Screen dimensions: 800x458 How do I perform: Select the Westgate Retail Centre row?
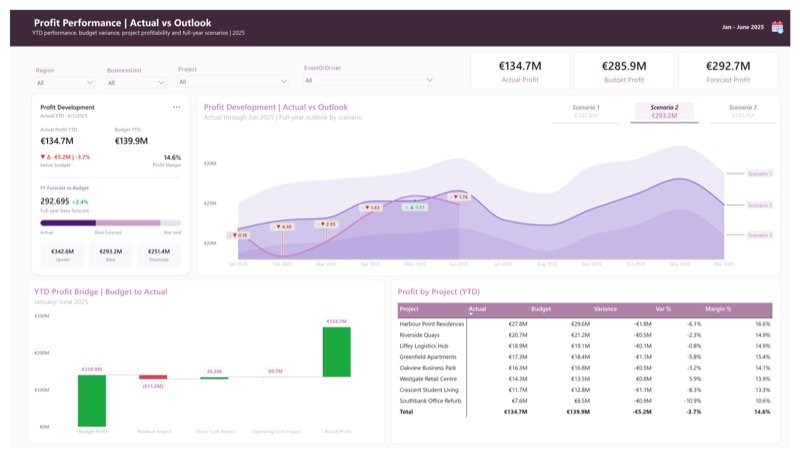tap(585, 379)
